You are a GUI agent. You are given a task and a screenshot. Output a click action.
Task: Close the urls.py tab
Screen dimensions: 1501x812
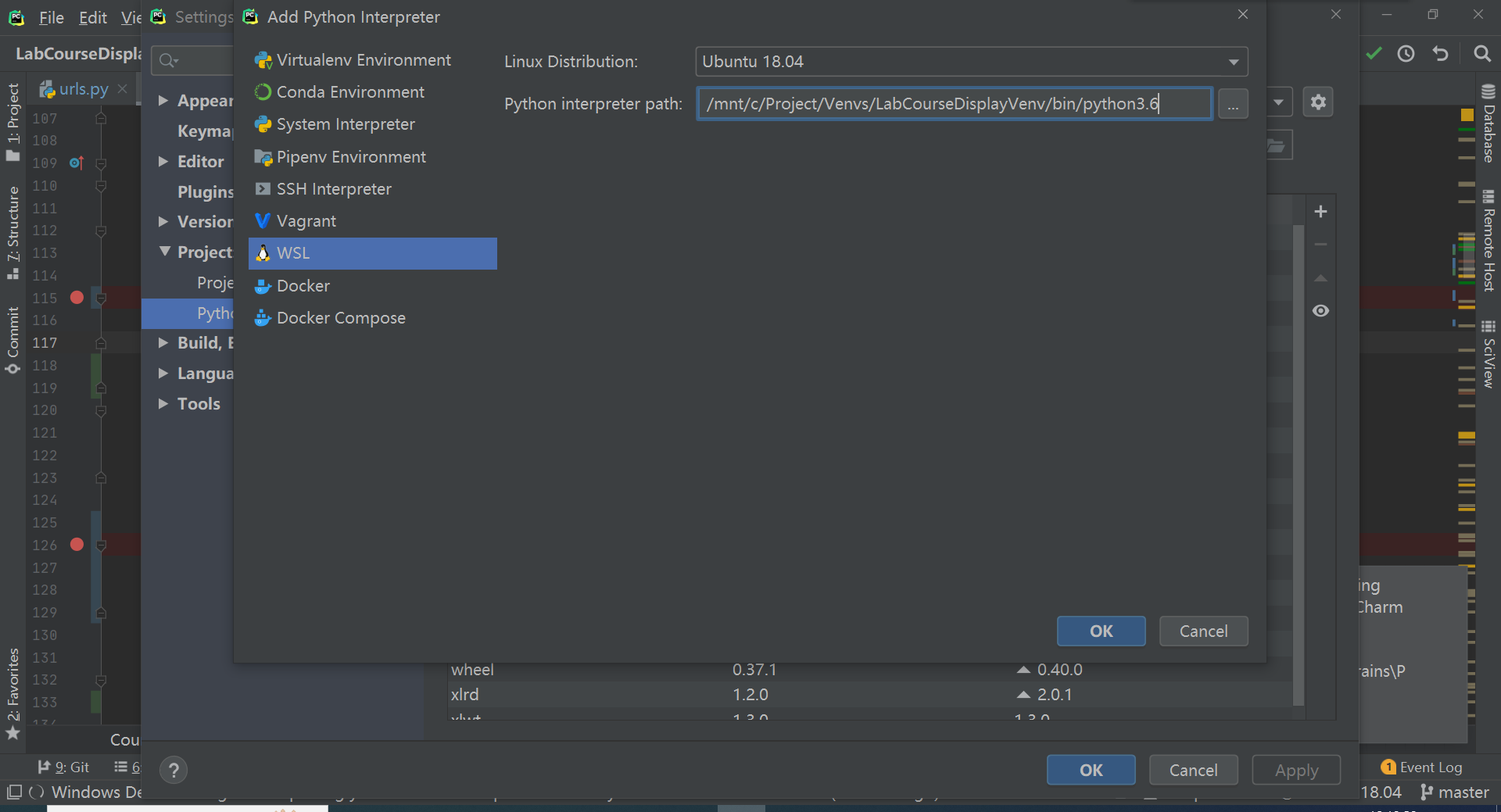click(x=123, y=89)
